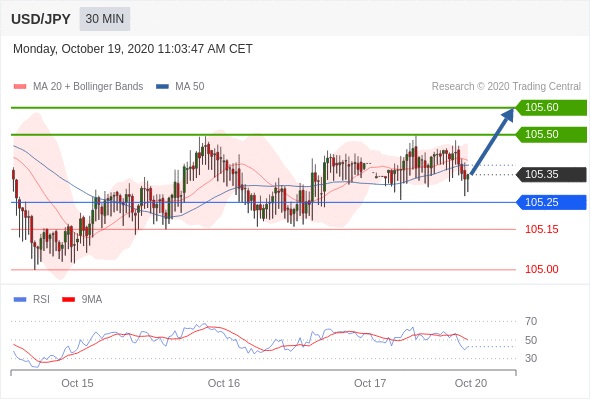Click the red 105.00 support label
This screenshot has height=400, width=590.
(541, 269)
